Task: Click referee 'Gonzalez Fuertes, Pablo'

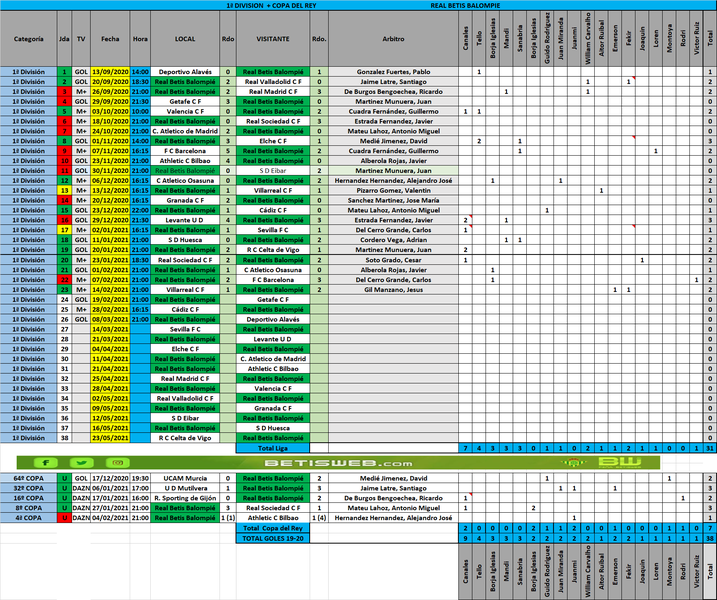Action: [393, 72]
